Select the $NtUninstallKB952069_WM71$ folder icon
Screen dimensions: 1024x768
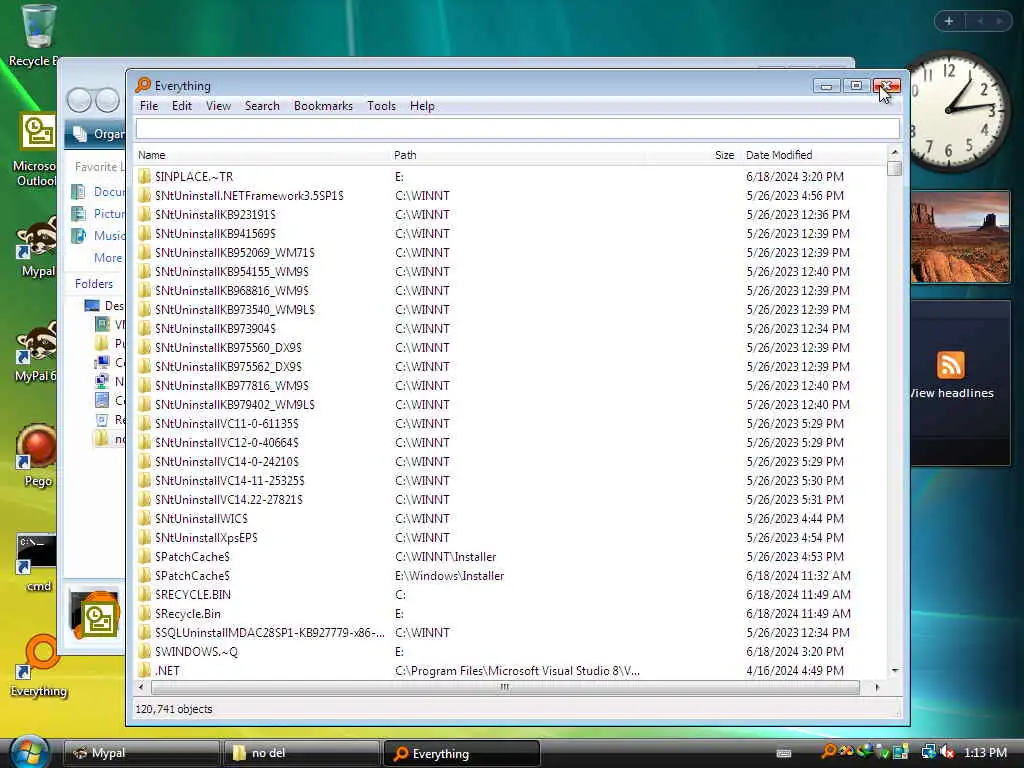click(144, 252)
